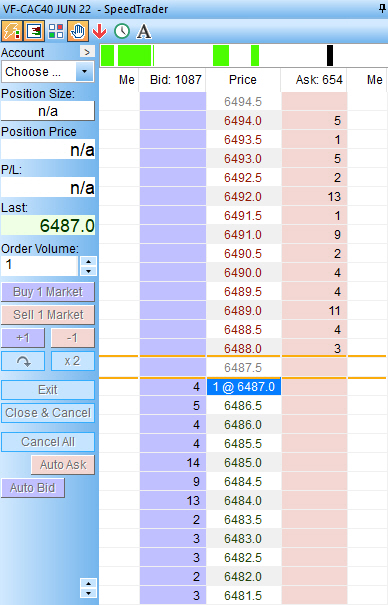
Task: Click the Last price 6487.0 field
Action: pos(48,225)
